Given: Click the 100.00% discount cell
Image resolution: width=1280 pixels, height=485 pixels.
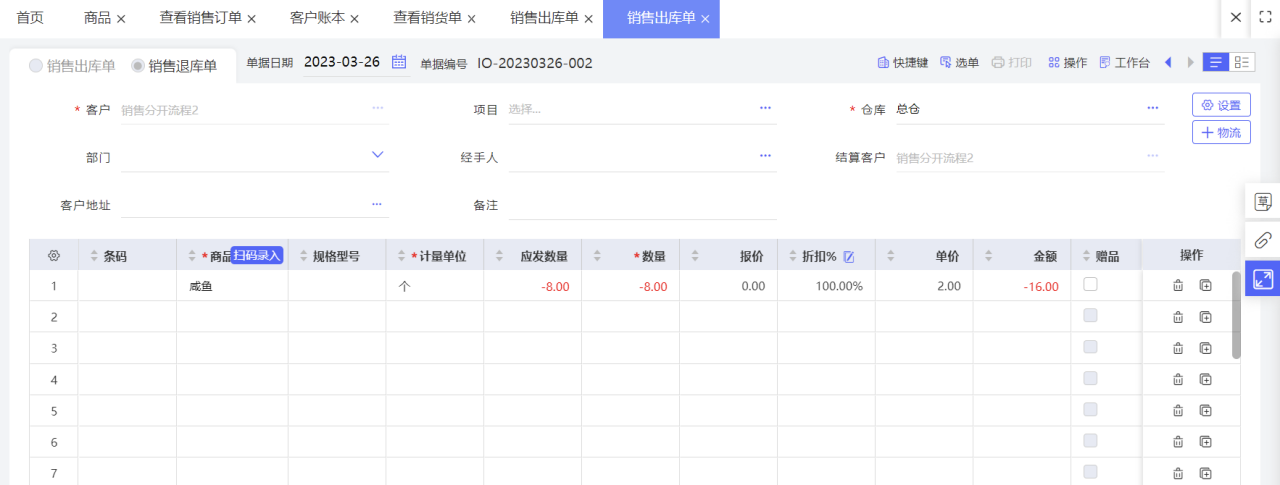Looking at the screenshot, I should (827, 285).
